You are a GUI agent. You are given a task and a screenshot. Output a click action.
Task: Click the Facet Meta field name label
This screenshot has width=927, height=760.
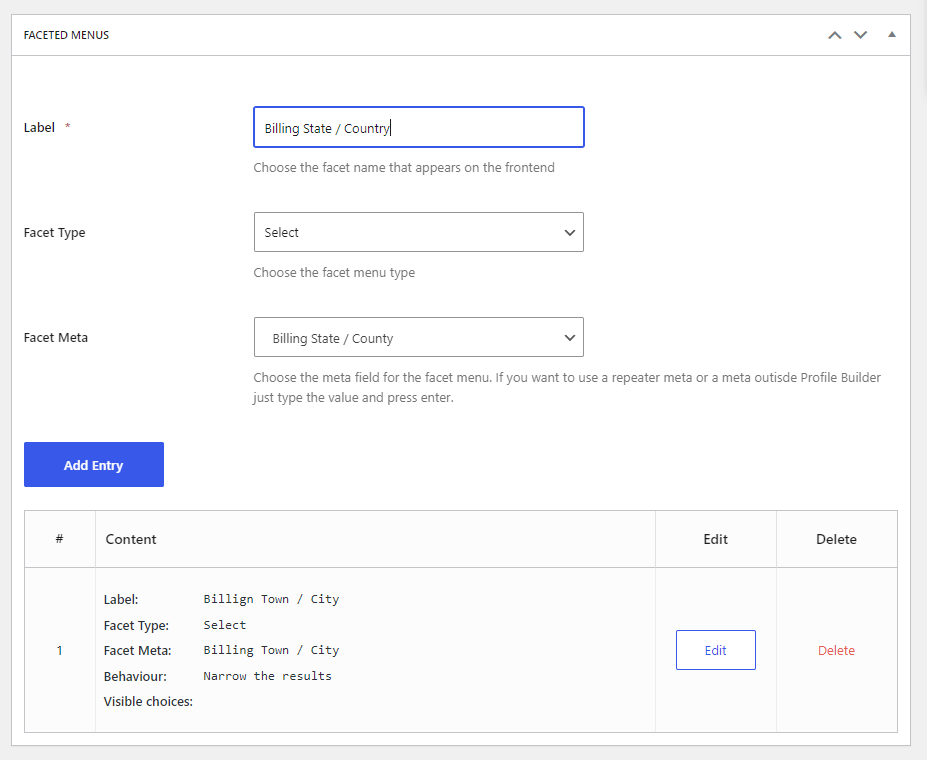coord(56,337)
